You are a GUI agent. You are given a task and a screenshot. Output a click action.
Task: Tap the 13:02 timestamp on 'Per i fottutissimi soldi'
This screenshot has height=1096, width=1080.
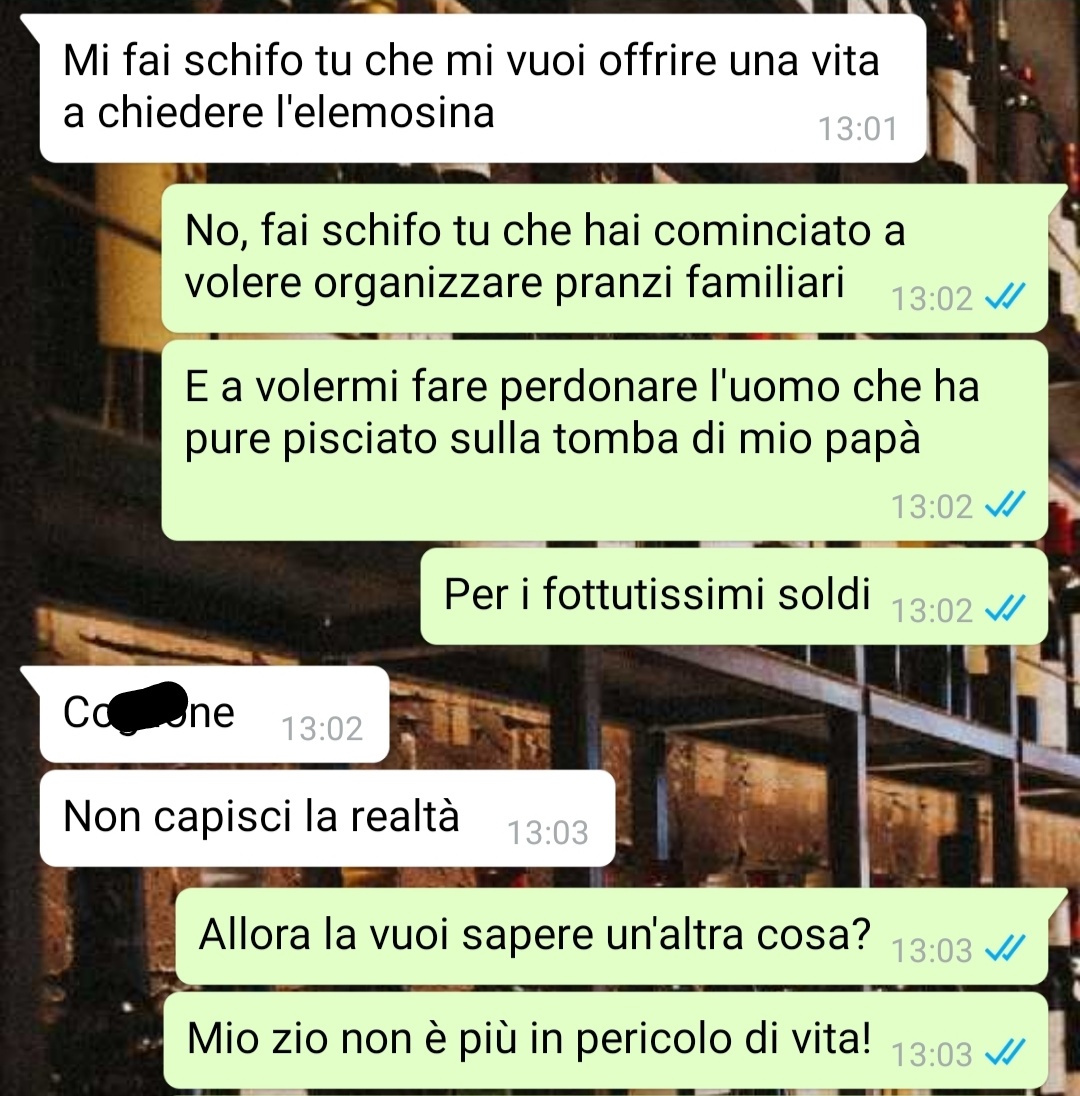(931, 610)
